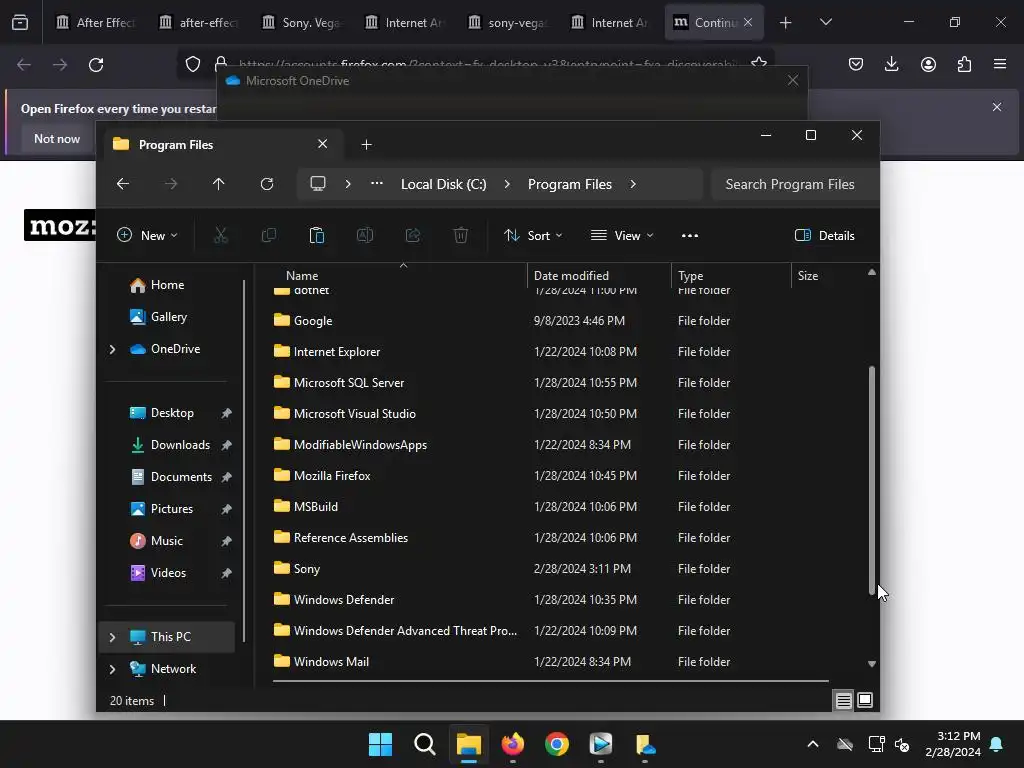Sort by Type column header
Viewport: 1024px width, 768px height.
tap(690, 276)
